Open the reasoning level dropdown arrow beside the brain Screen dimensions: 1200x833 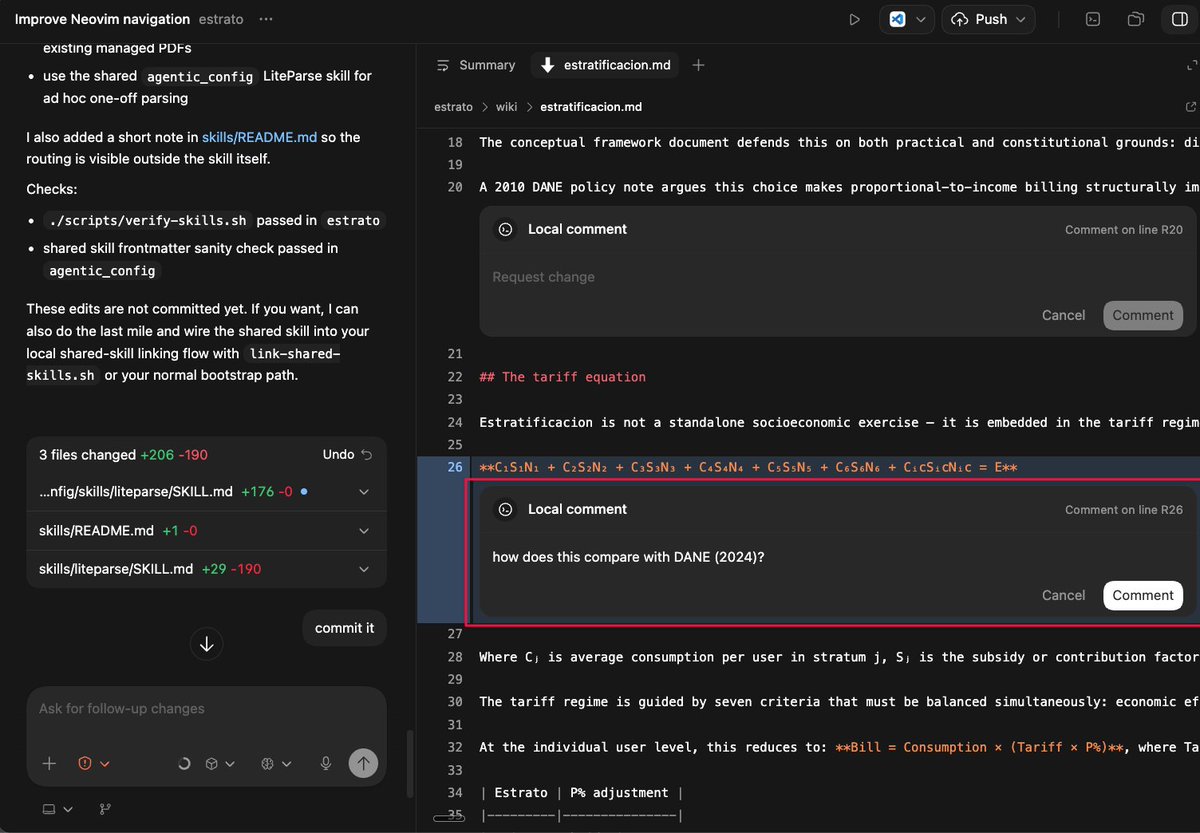[287, 764]
